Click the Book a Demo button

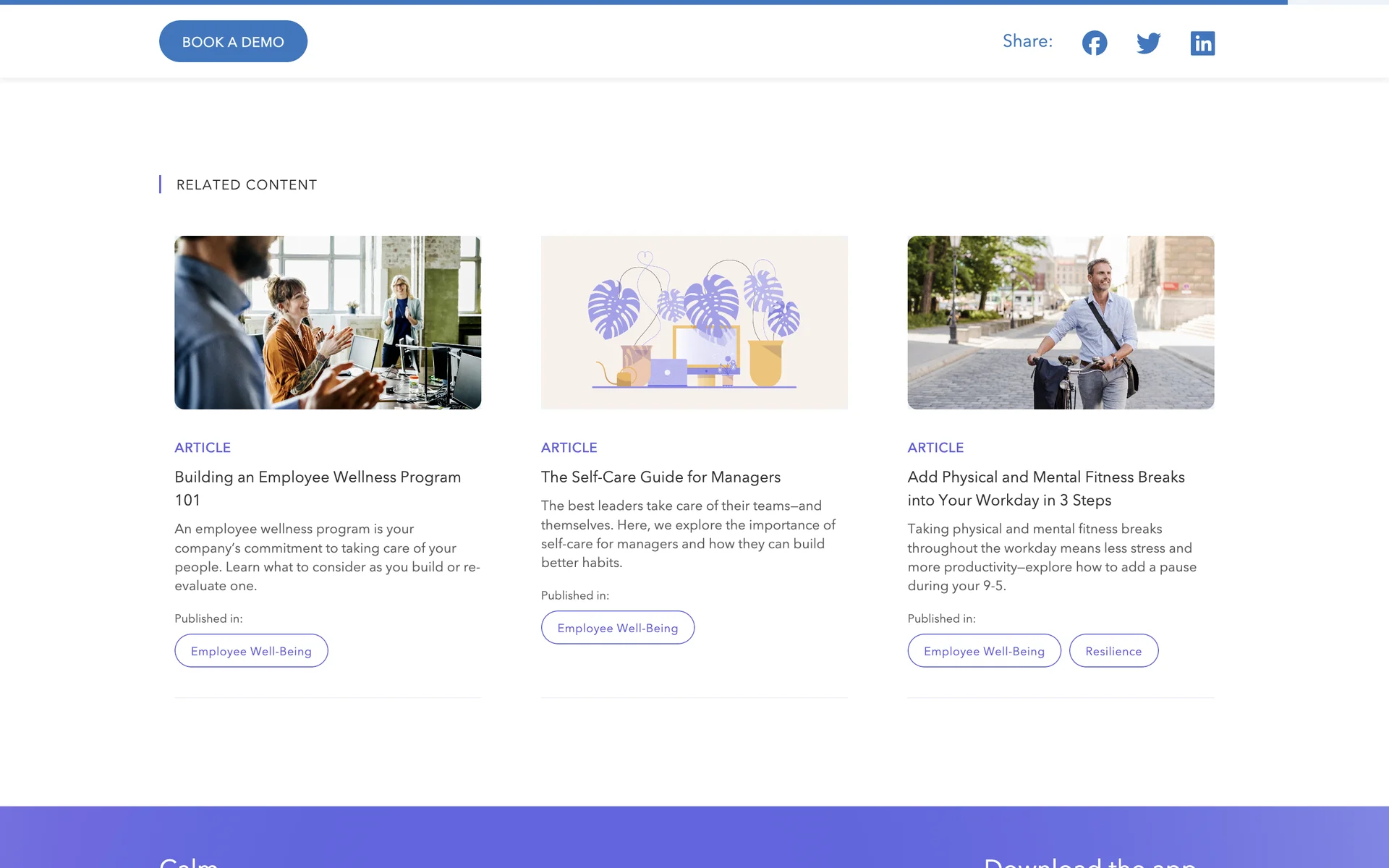(x=233, y=41)
